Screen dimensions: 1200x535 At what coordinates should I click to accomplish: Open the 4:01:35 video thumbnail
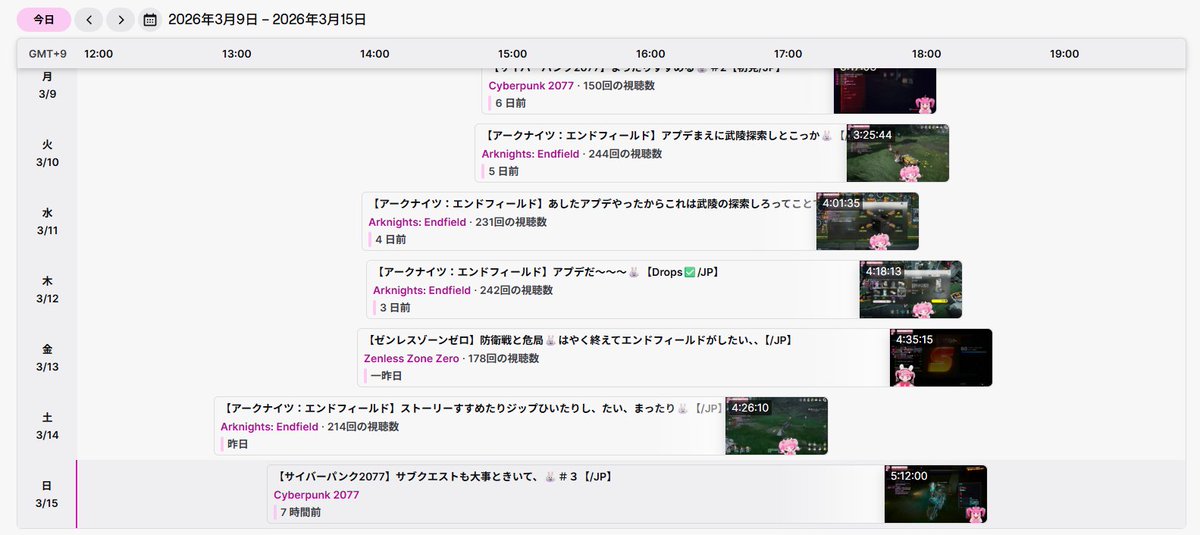point(867,221)
